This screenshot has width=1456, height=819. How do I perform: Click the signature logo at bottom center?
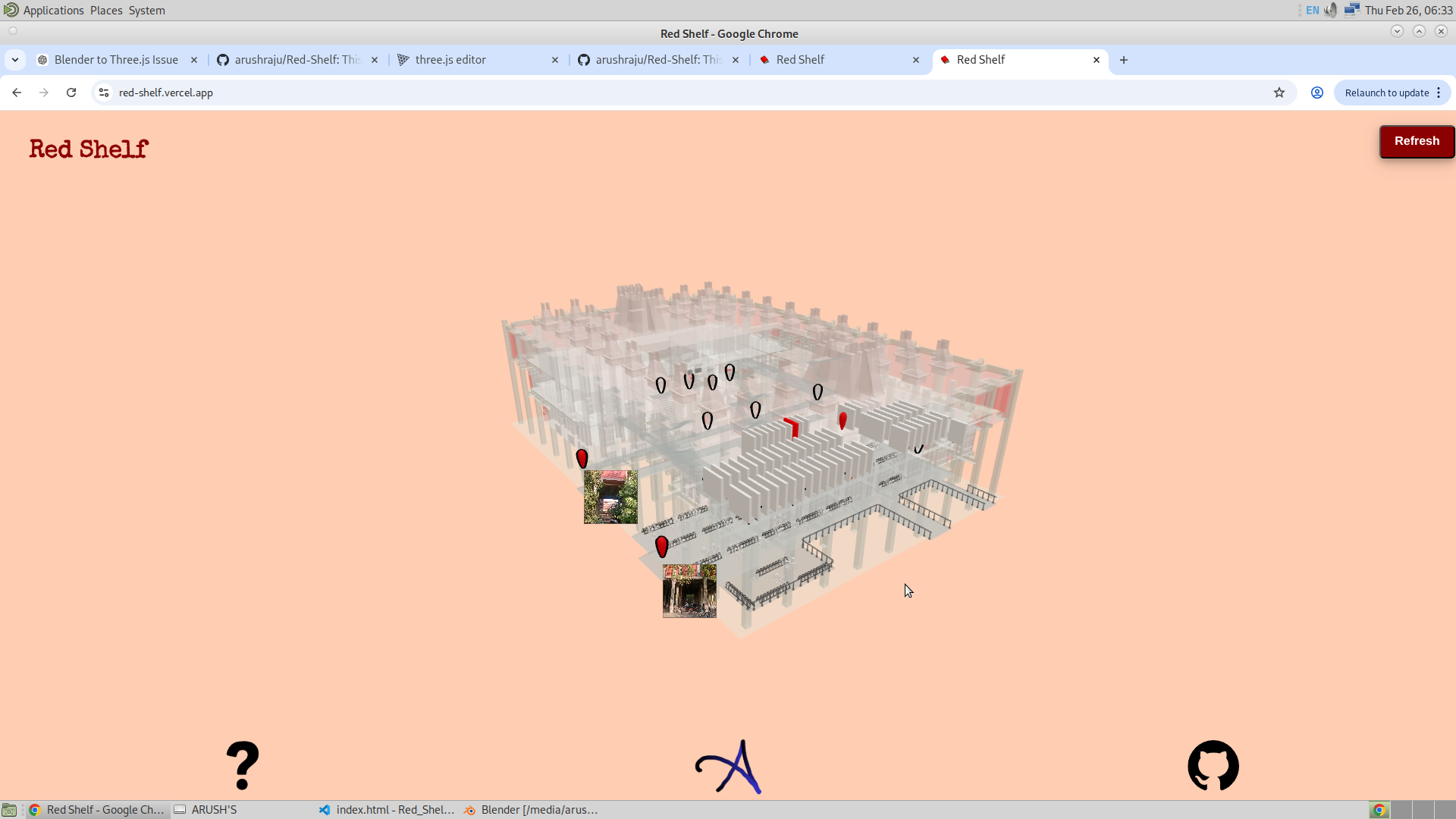click(x=726, y=766)
